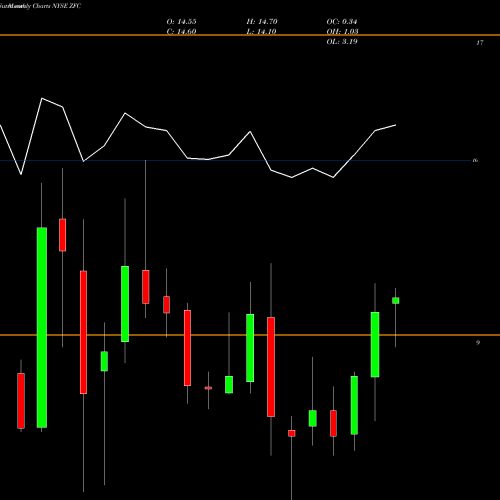
Task: Click the "OL: 3.19" readout
Action: [342, 42]
